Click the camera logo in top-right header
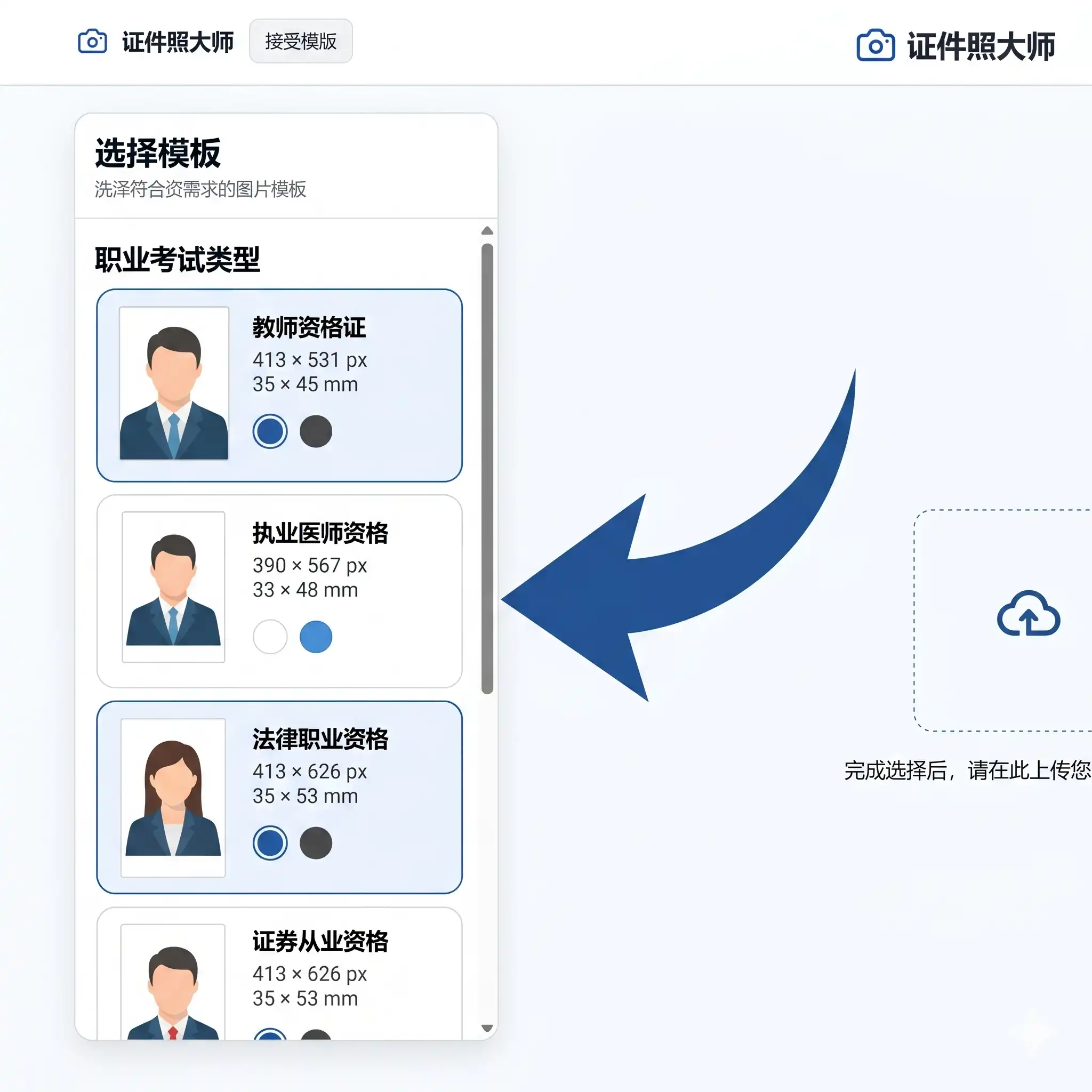Viewport: 1092px width, 1092px height. (x=875, y=45)
